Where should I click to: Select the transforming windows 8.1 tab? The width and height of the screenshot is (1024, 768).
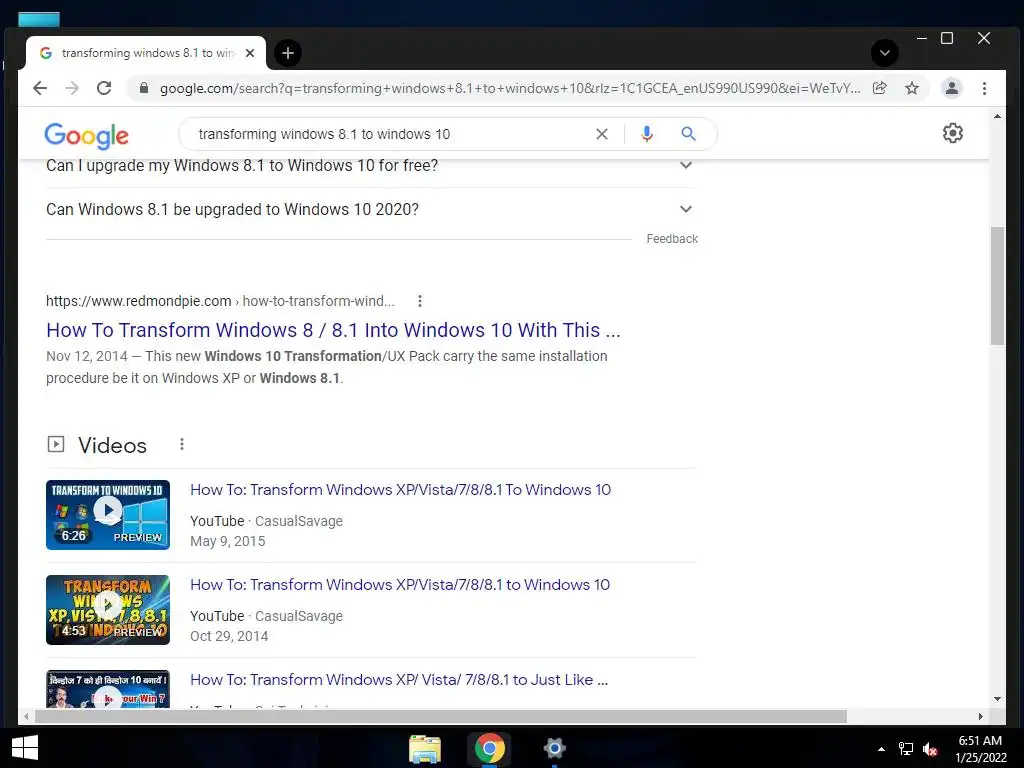tap(147, 53)
